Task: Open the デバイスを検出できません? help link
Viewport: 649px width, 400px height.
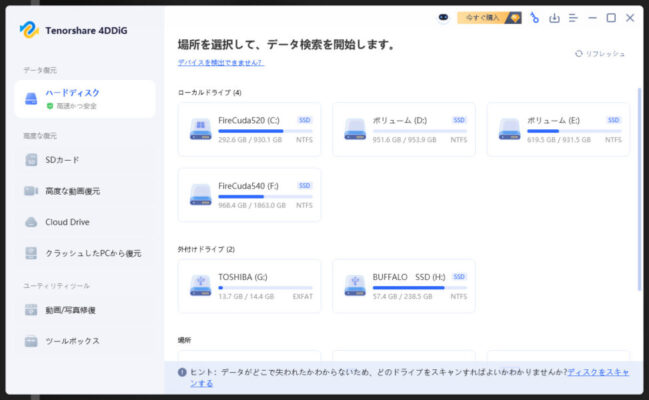Action: point(221,62)
